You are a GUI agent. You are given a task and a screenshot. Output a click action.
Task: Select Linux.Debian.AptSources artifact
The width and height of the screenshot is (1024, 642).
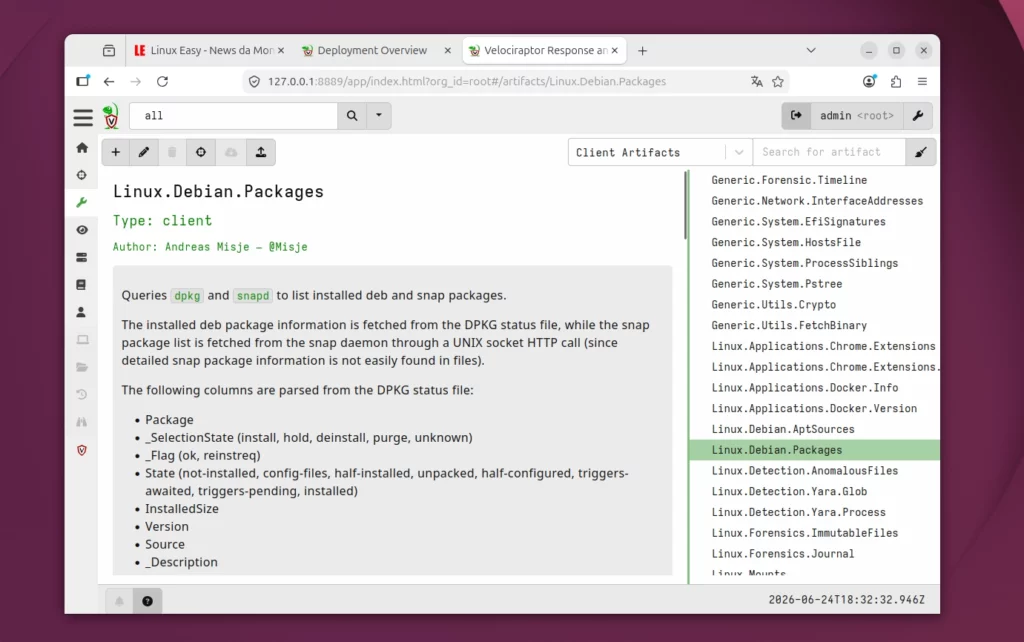point(782,429)
